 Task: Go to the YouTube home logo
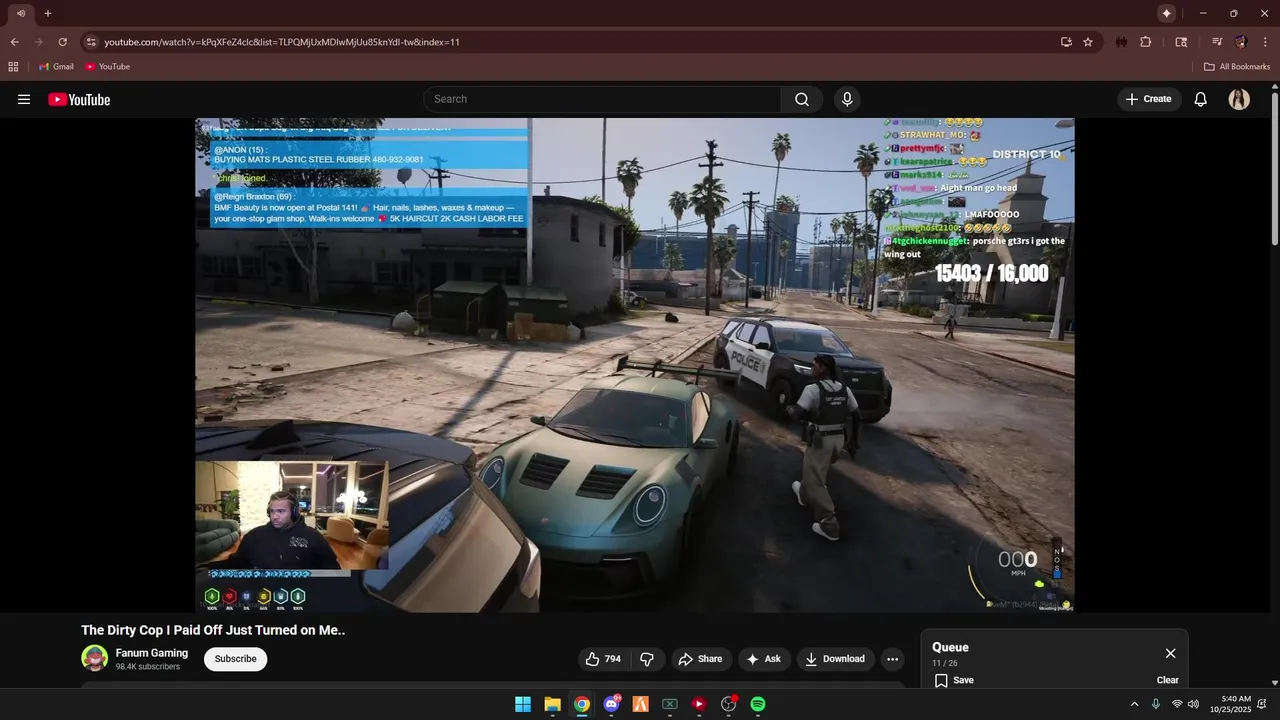pos(79,99)
